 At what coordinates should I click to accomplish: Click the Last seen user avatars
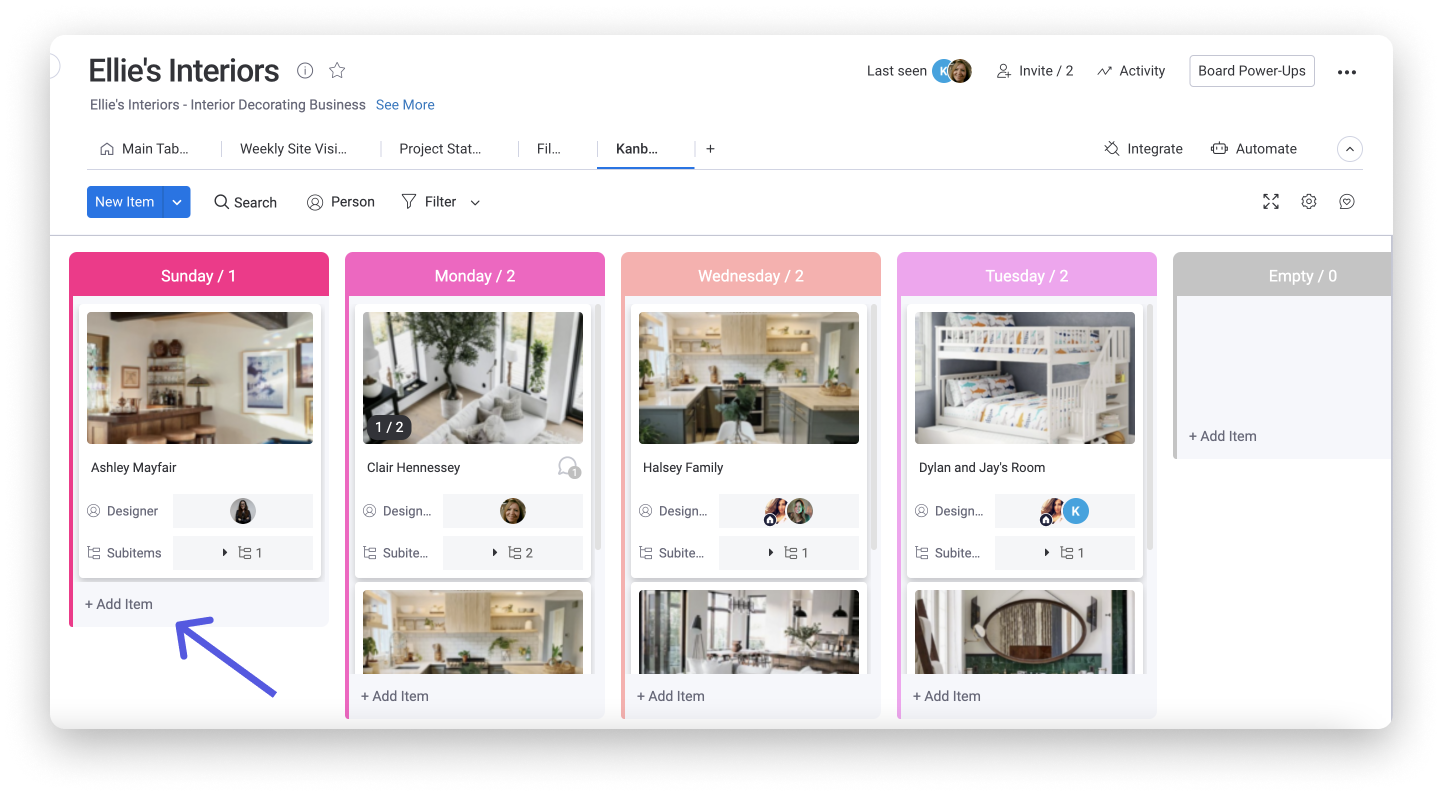point(952,71)
